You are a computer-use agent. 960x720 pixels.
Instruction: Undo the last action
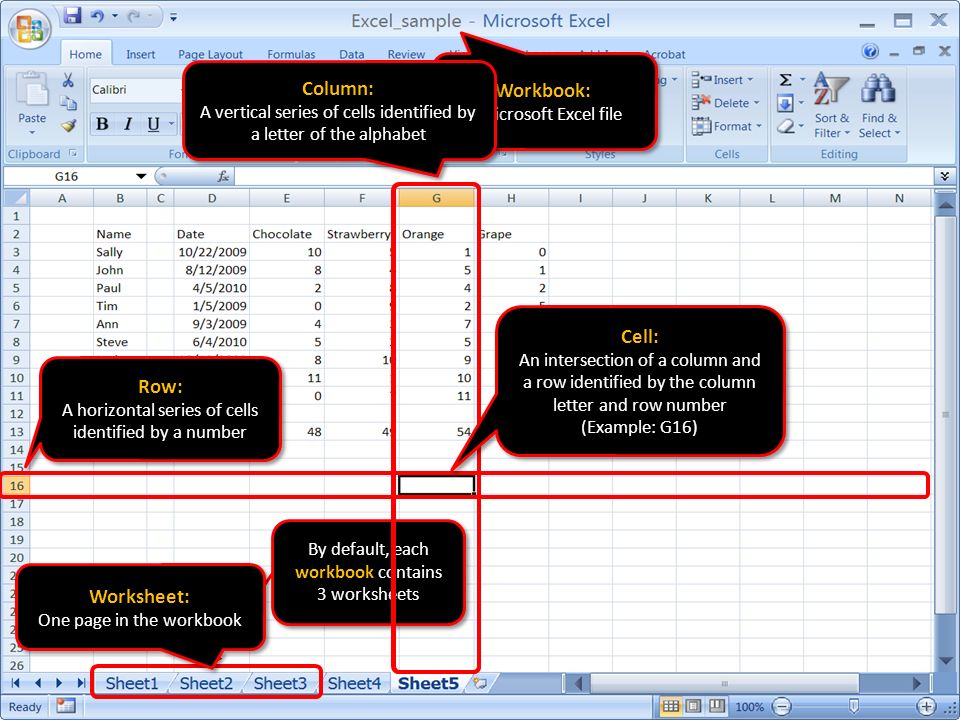pos(97,17)
